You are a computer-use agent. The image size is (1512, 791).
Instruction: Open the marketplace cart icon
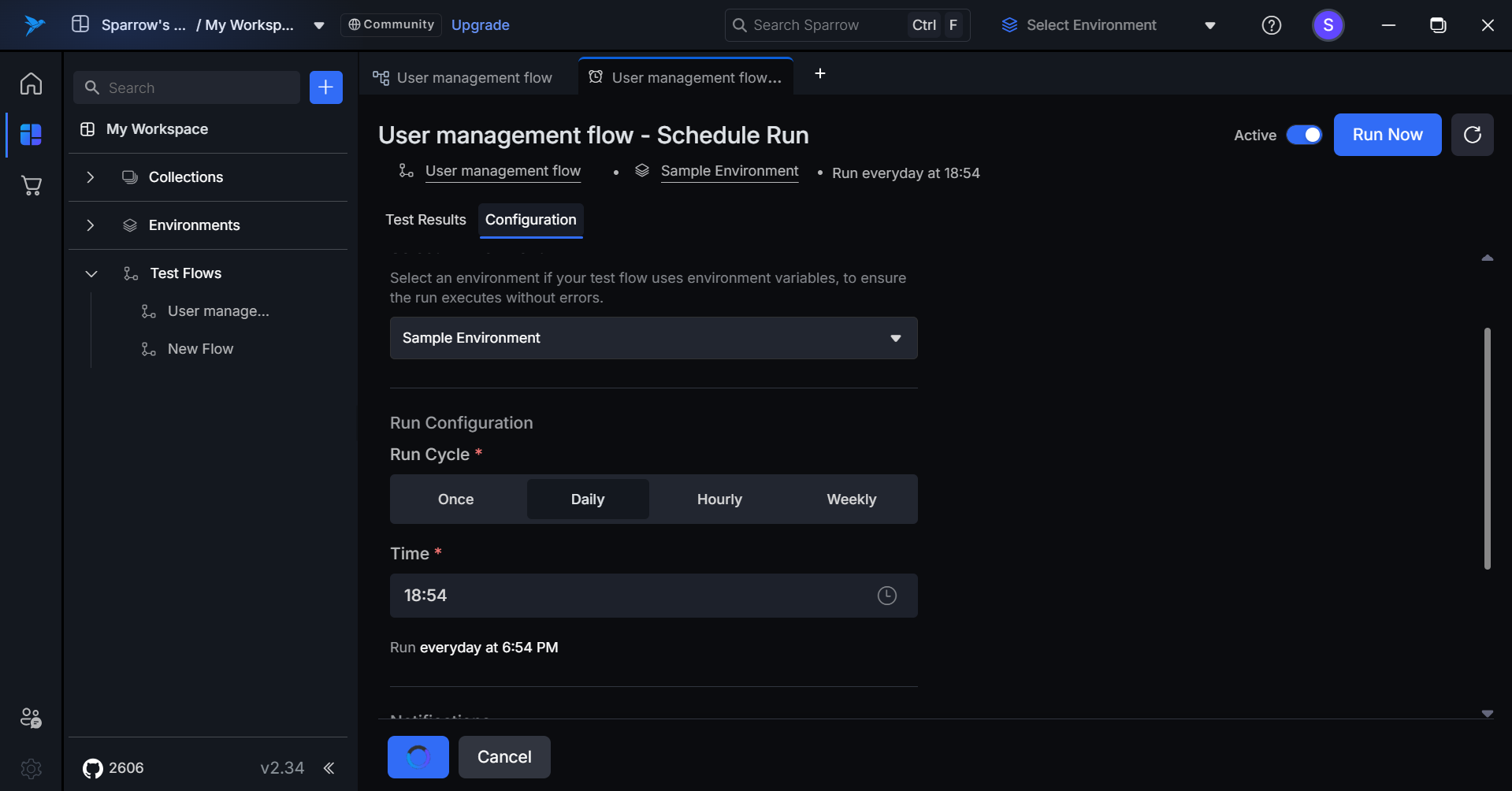tap(31, 186)
